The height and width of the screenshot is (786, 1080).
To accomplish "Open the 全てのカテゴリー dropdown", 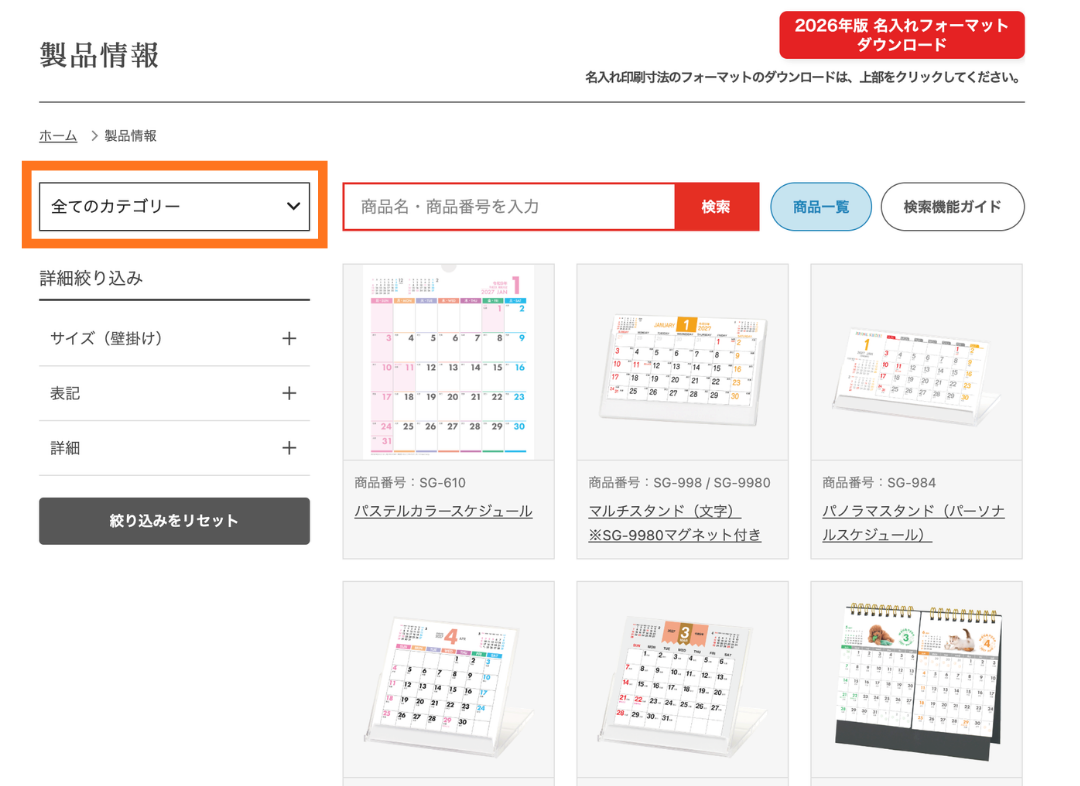I will pos(174,207).
